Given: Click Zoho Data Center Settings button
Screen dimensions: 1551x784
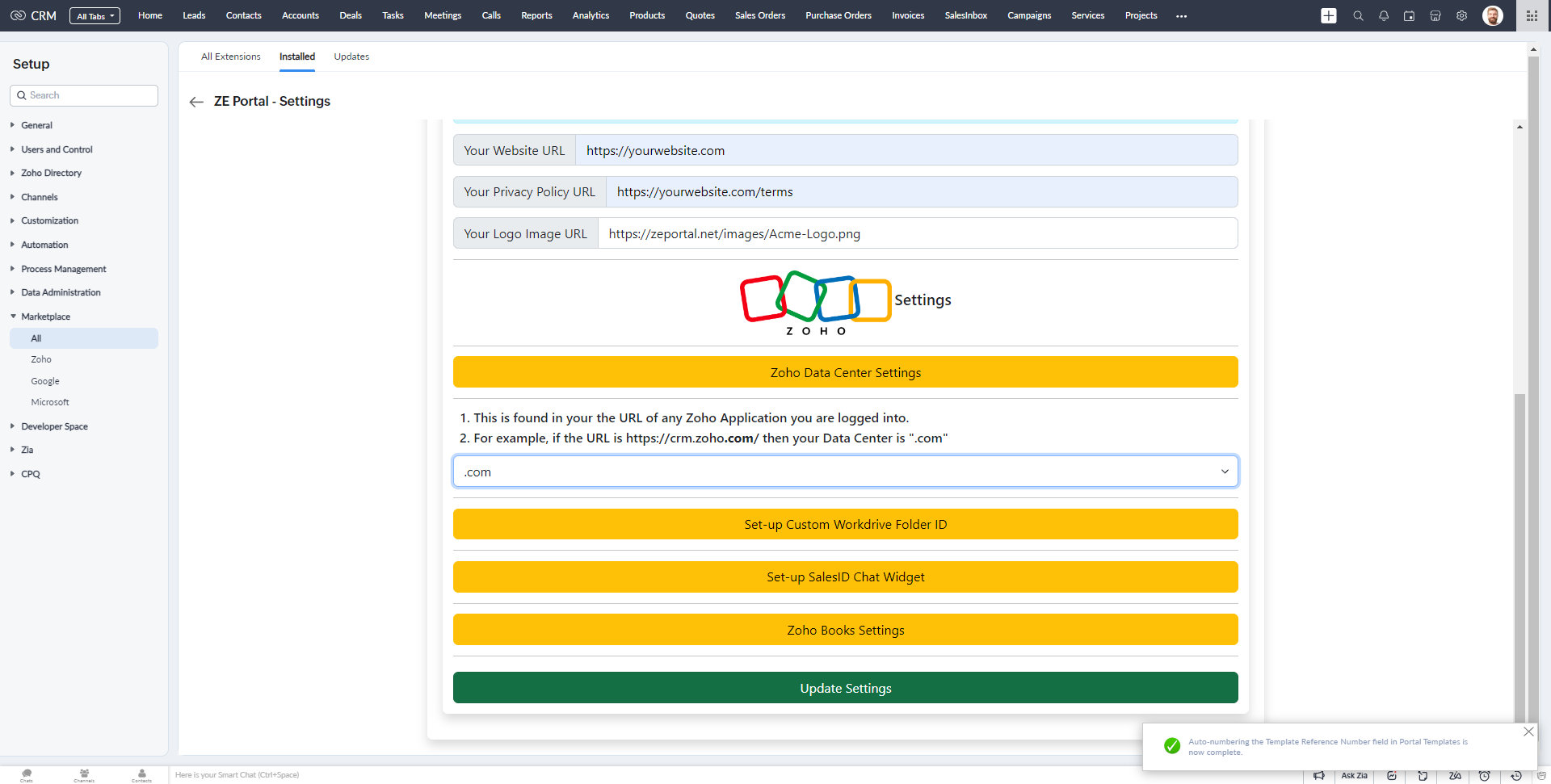Looking at the screenshot, I should tap(845, 372).
